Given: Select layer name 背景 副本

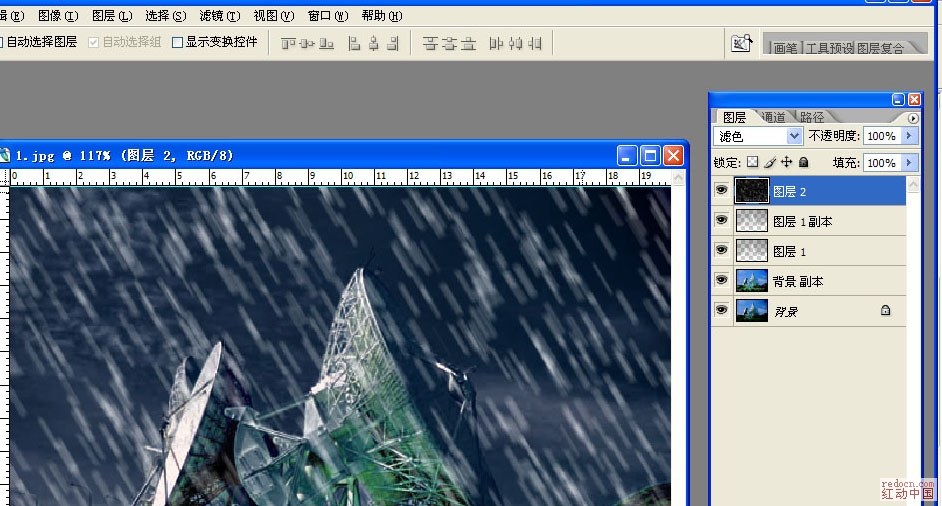Looking at the screenshot, I should click(798, 282).
